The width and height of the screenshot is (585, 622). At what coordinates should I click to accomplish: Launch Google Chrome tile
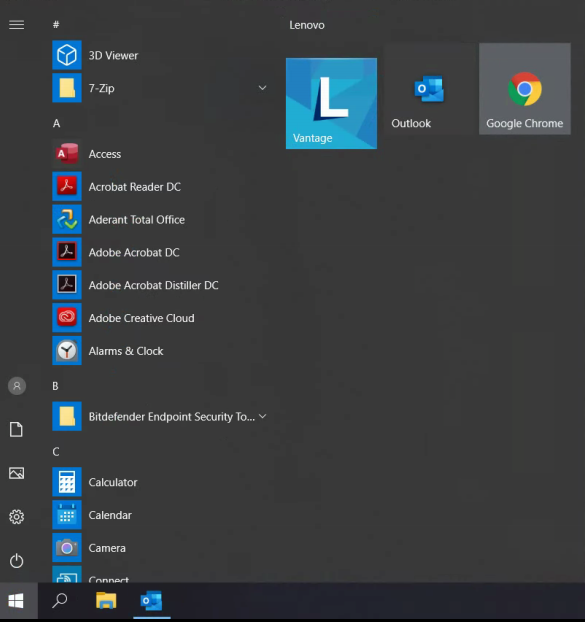525,89
